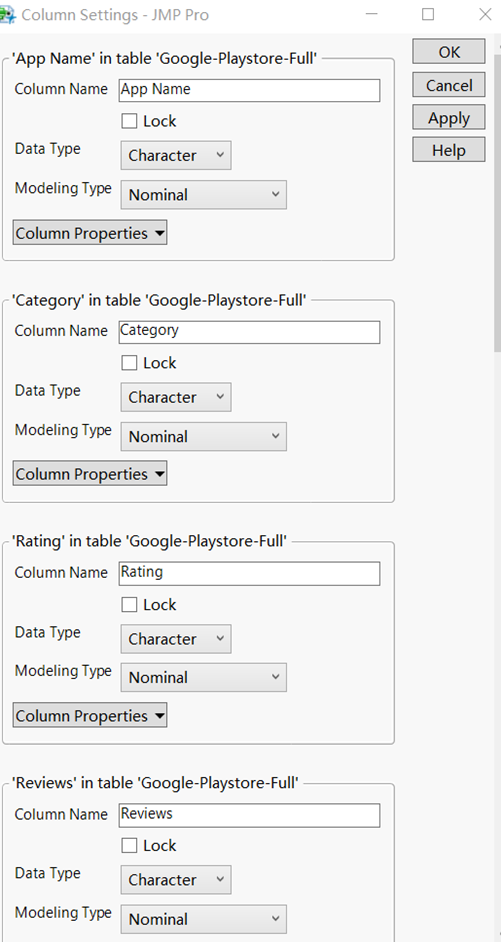Enable Lock checkbox for App Name column
Viewport: 501px width, 942px height.
click(129, 121)
